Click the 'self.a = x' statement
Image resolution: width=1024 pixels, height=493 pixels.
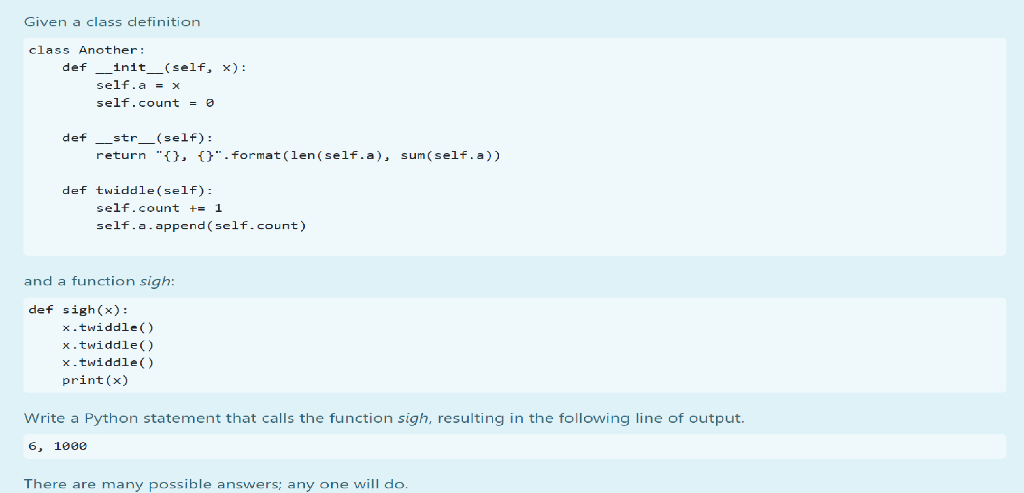pos(138,86)
